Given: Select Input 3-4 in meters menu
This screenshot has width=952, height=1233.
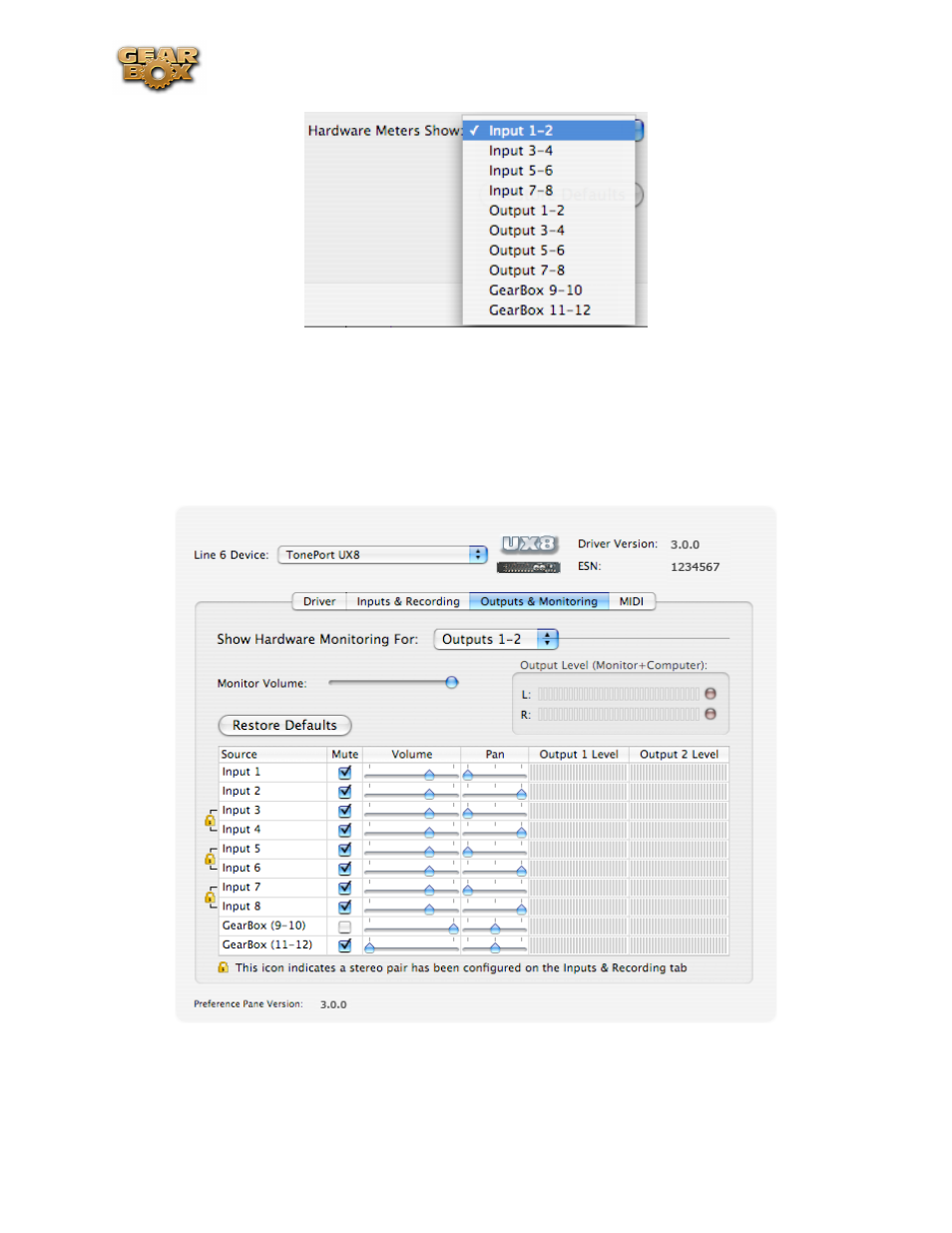Looking at the screenshot, I should click(x=549, y=151).
